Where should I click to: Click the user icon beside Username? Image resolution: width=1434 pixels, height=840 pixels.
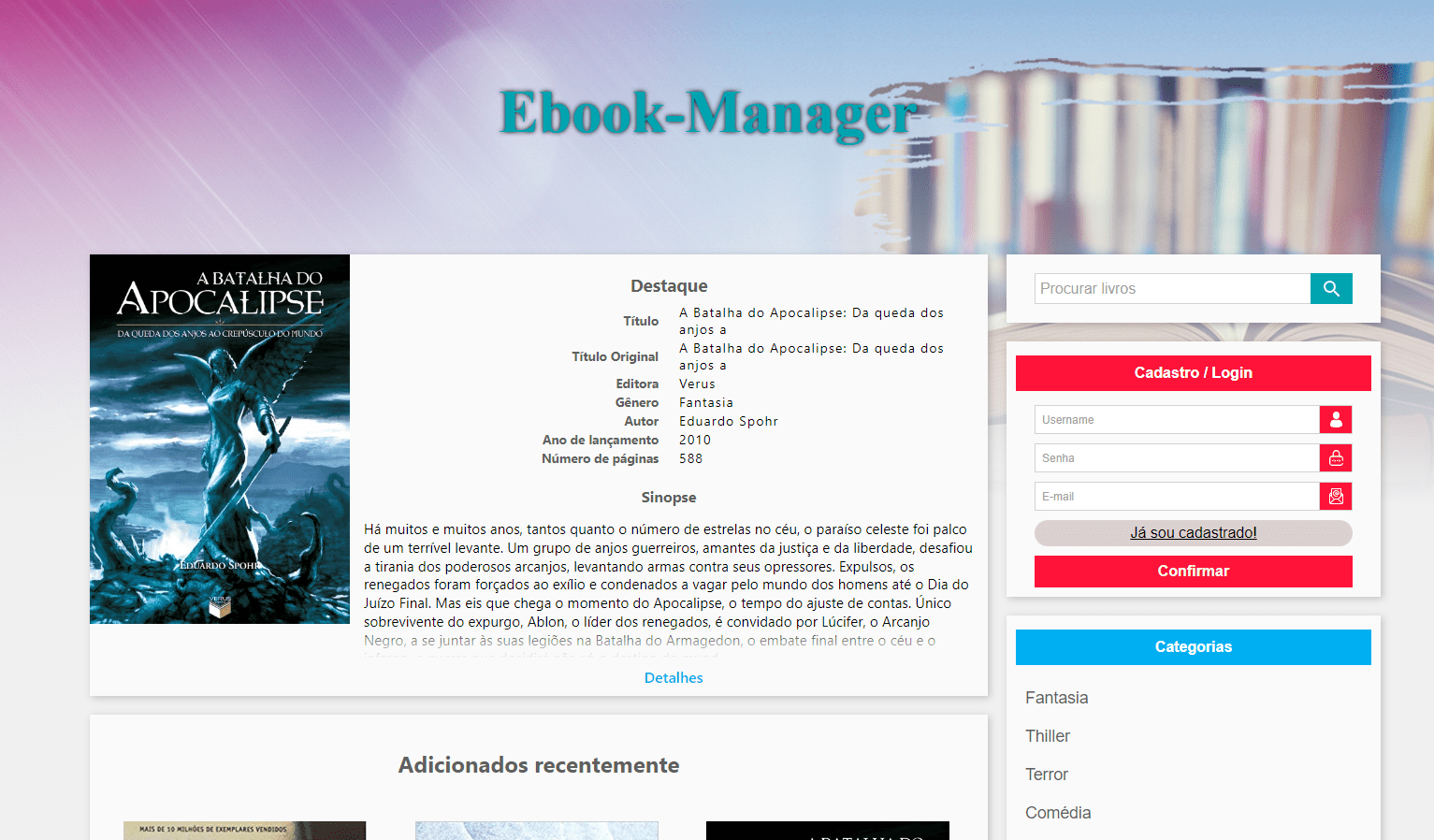click(1336, 420)
